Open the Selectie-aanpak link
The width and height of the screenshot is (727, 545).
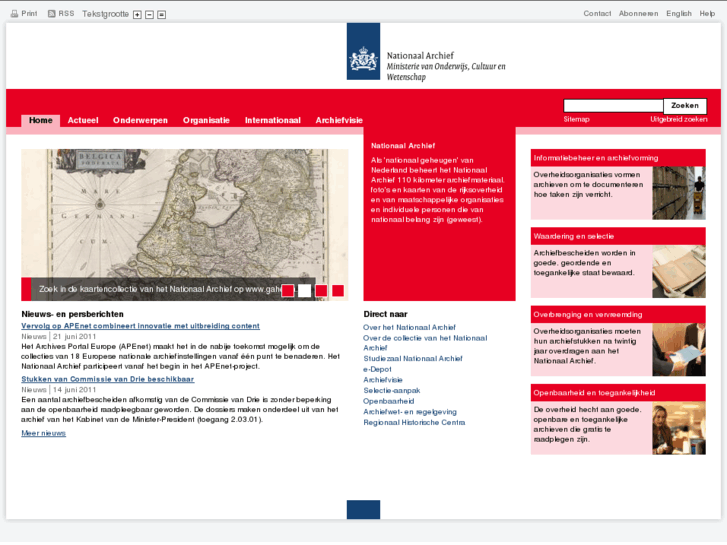392,391
